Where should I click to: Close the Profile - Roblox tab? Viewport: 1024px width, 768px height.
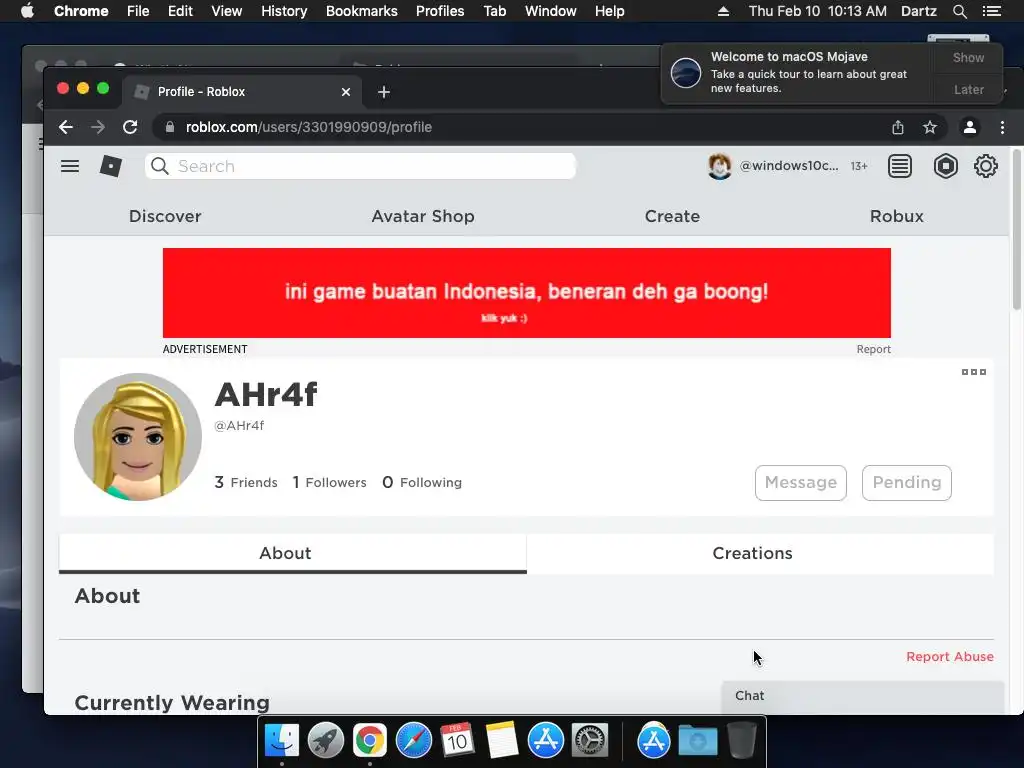click(x=346, y=92)
